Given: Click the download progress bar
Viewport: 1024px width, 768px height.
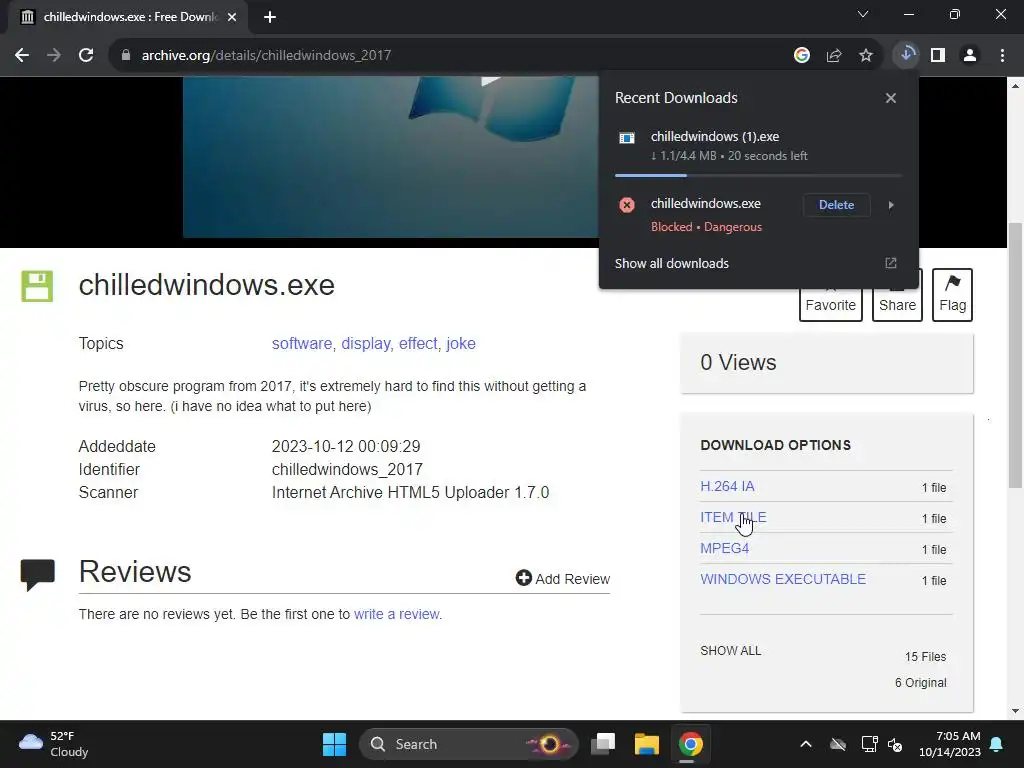Looking at the screenshot, I should [x=758, y=176].
